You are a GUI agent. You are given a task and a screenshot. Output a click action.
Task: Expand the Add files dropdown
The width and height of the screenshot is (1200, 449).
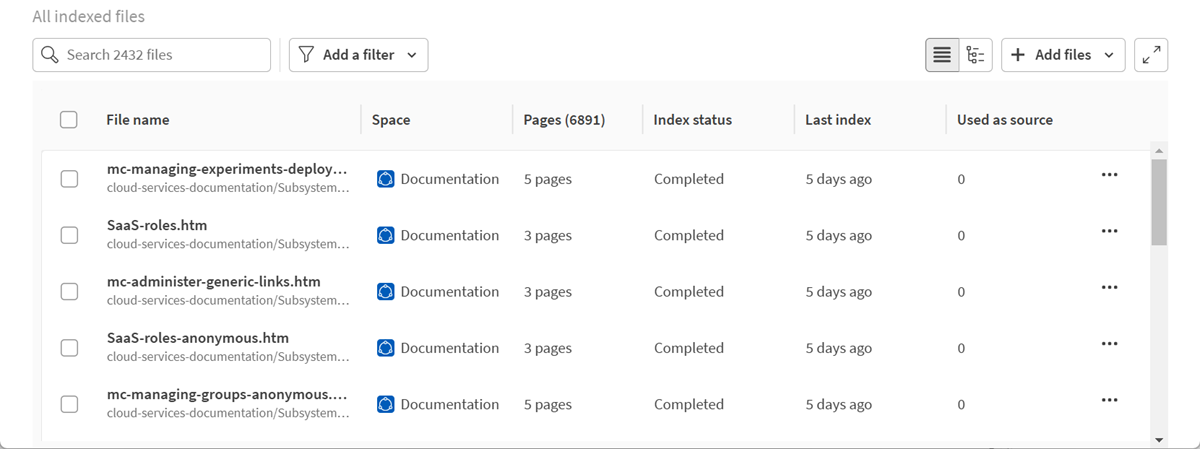pyautogui.click(x=1062, y=55)
